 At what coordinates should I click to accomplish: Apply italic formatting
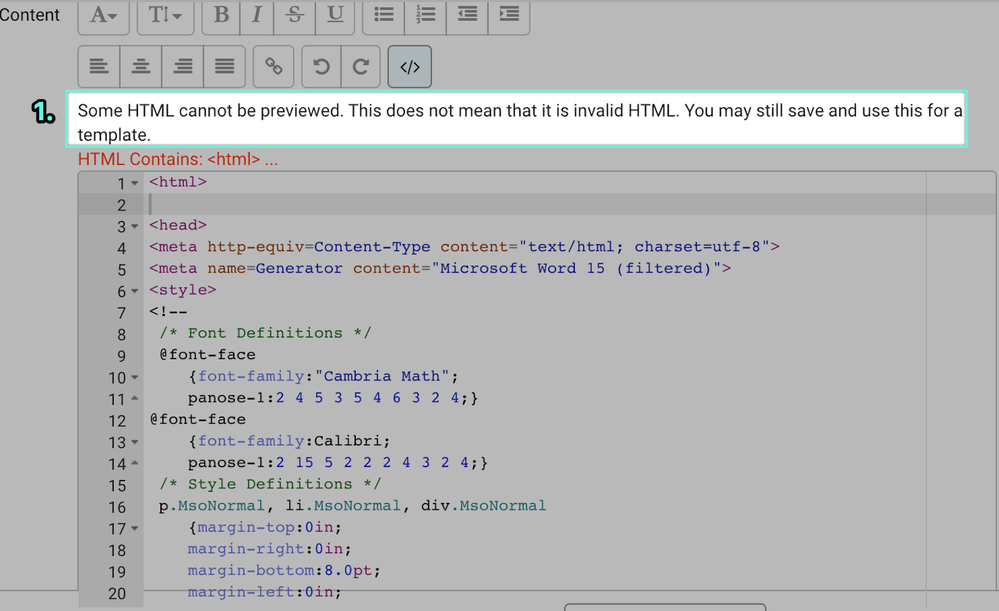tap(257, 15)
